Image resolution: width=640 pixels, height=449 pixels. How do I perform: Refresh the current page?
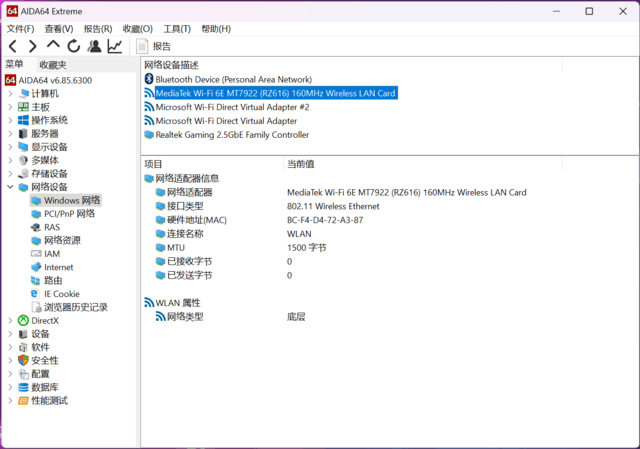coord(74,46)
